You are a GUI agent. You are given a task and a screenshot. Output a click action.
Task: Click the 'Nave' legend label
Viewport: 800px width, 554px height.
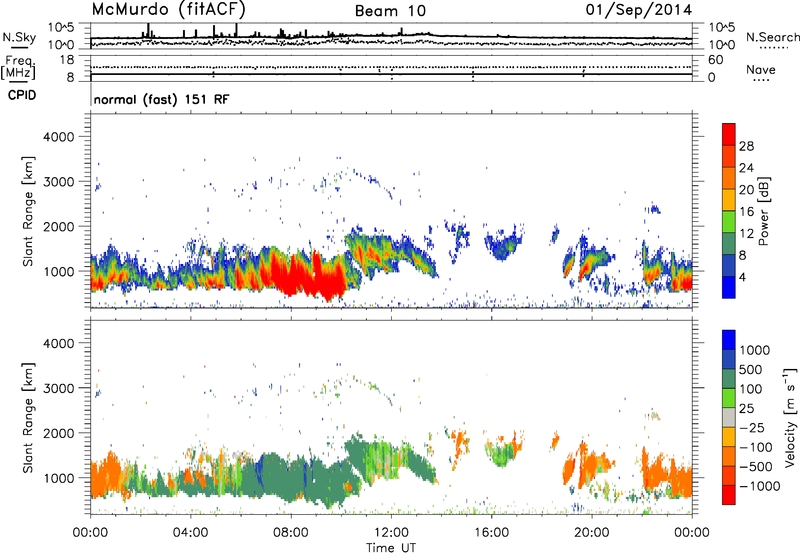pyautogui.click(x=761, y=69)
